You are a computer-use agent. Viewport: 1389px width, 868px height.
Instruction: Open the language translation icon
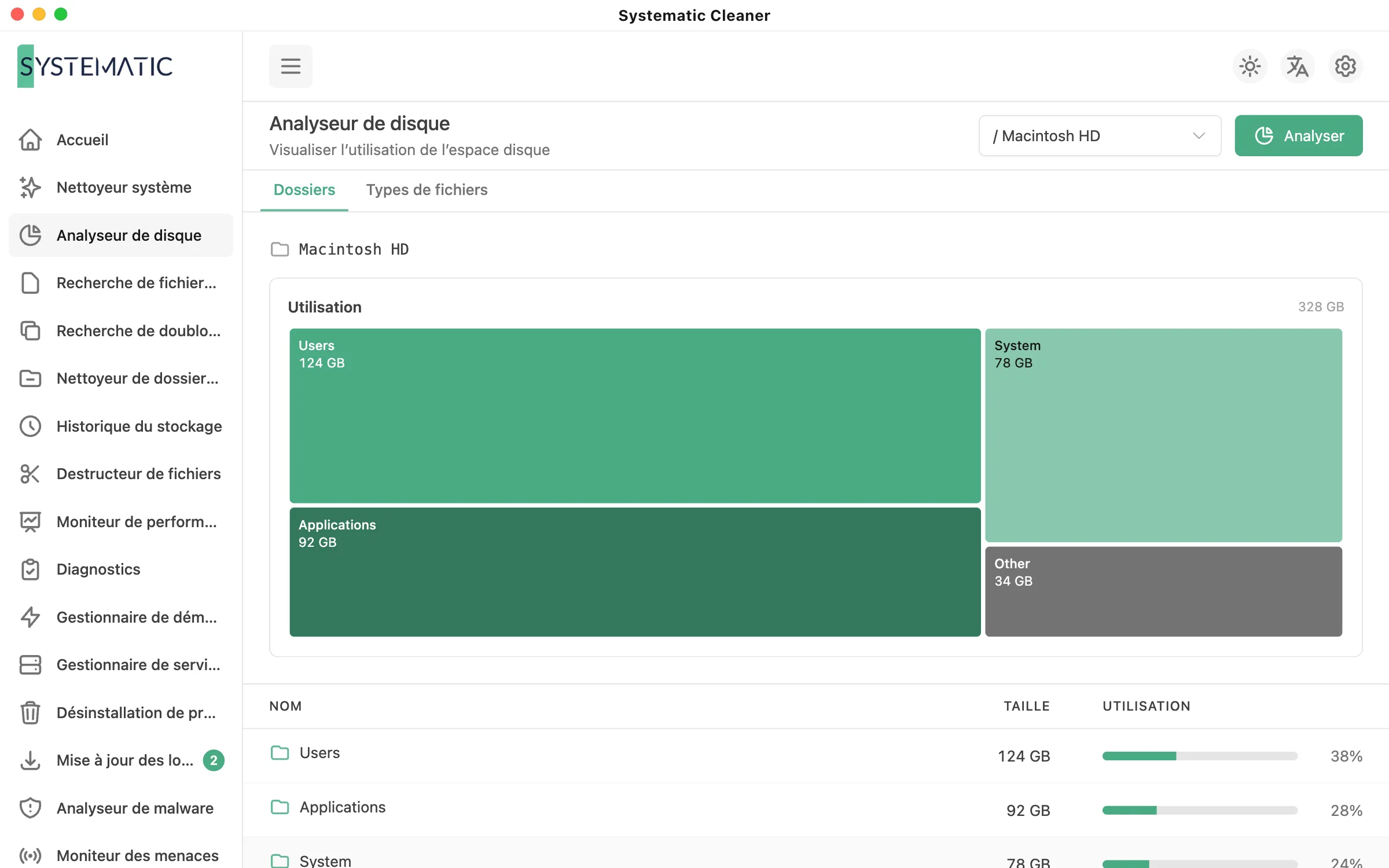[1298, 67]
